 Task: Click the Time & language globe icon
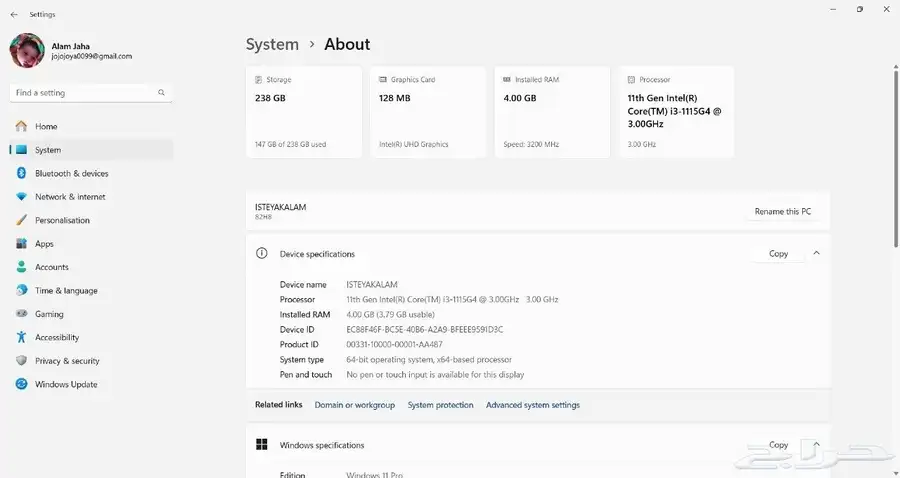(21, 290)
